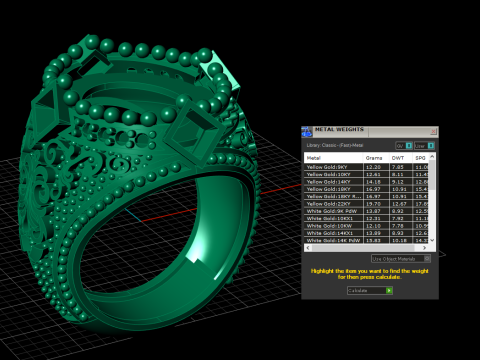
Task: Select the Yellow Gold:18KY R... row
Action: (x=366, y=196)
